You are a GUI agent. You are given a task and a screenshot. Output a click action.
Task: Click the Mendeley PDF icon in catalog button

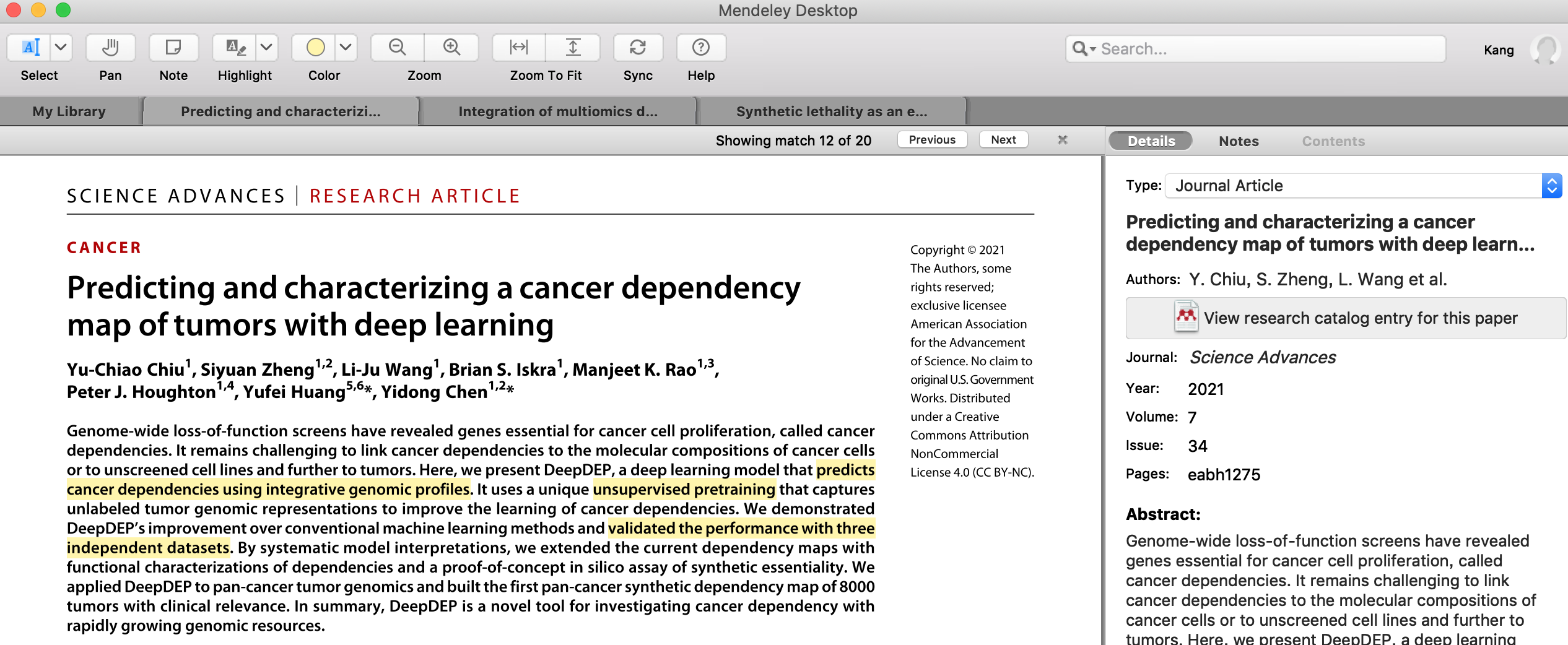point(1186,317)
